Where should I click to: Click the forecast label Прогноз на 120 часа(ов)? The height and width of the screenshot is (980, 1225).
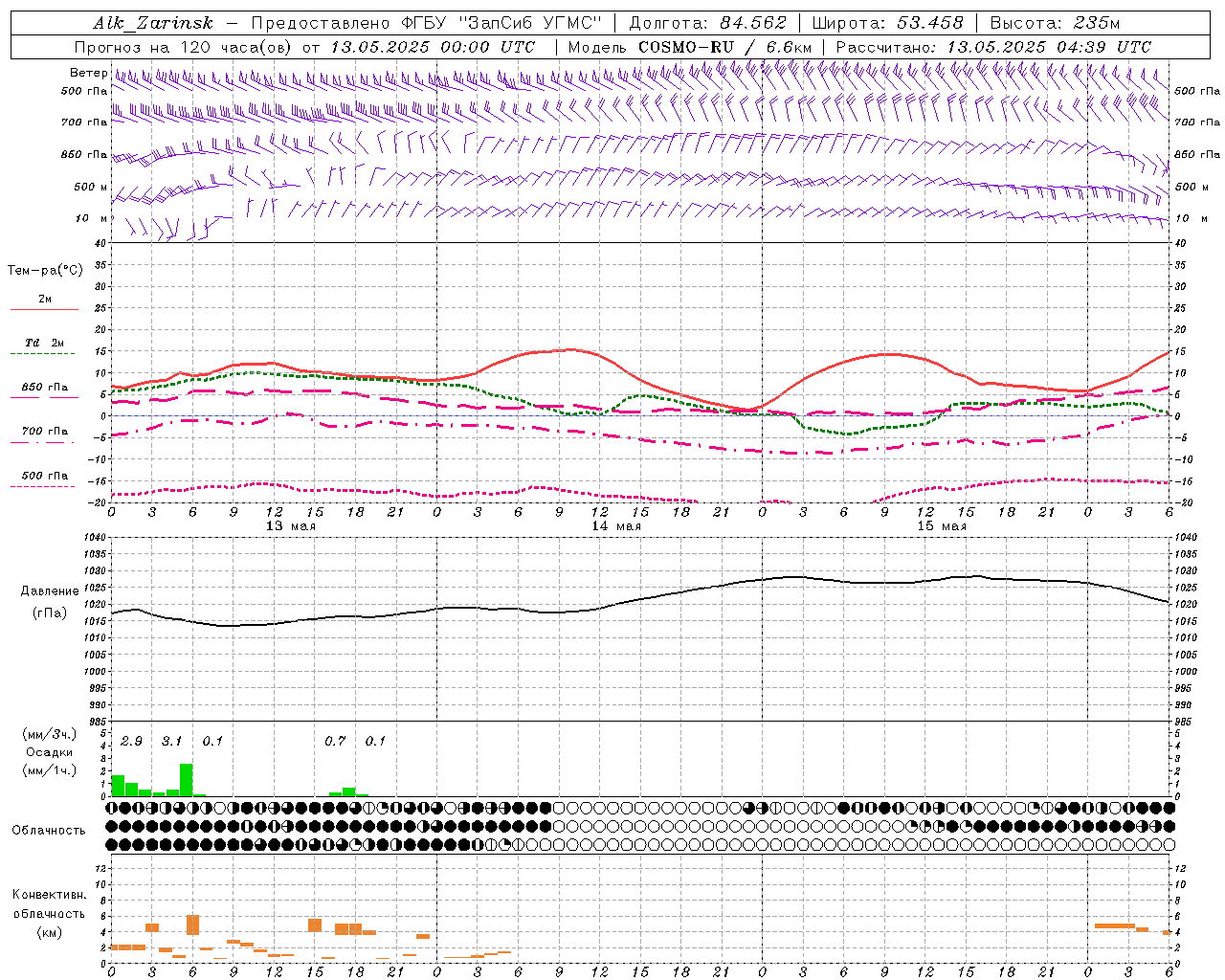(x=185, y=47)
